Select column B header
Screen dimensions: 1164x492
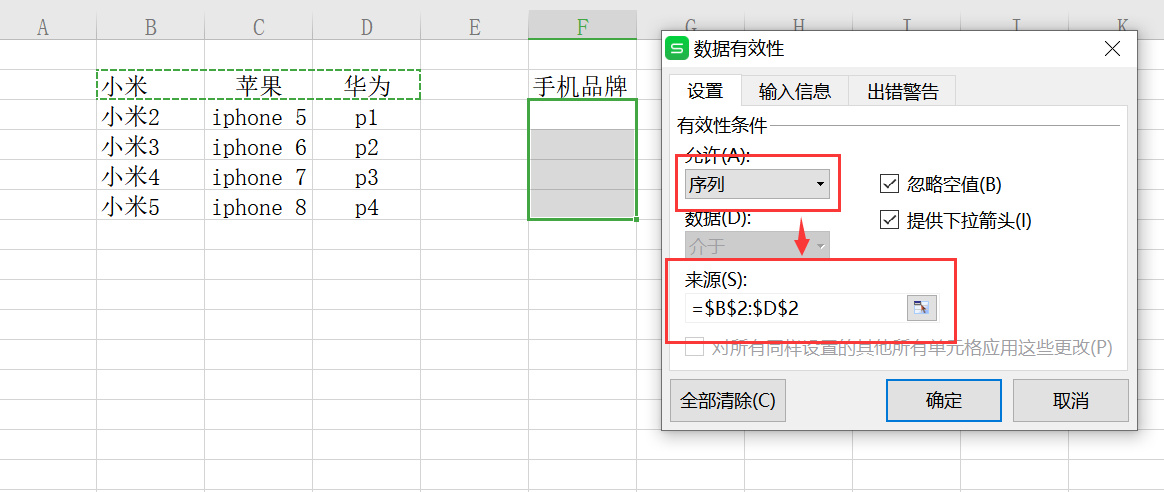click(x=151, y=27)
